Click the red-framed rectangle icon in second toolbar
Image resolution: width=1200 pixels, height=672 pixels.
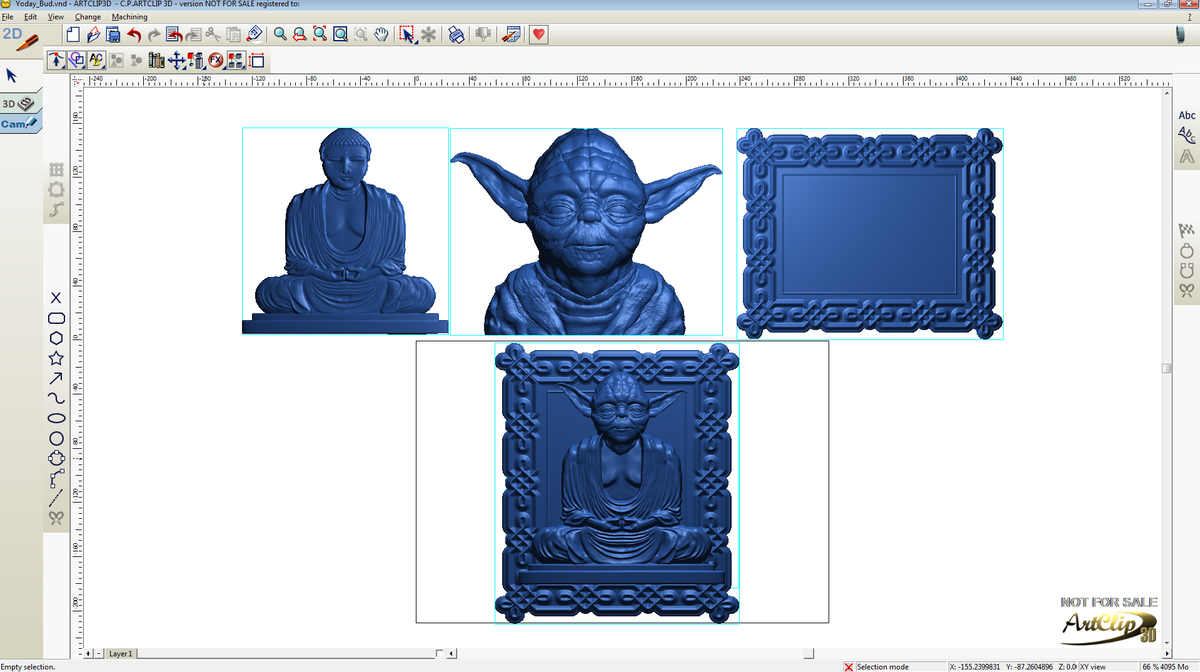pyautogui.click(x=256, y=60)
